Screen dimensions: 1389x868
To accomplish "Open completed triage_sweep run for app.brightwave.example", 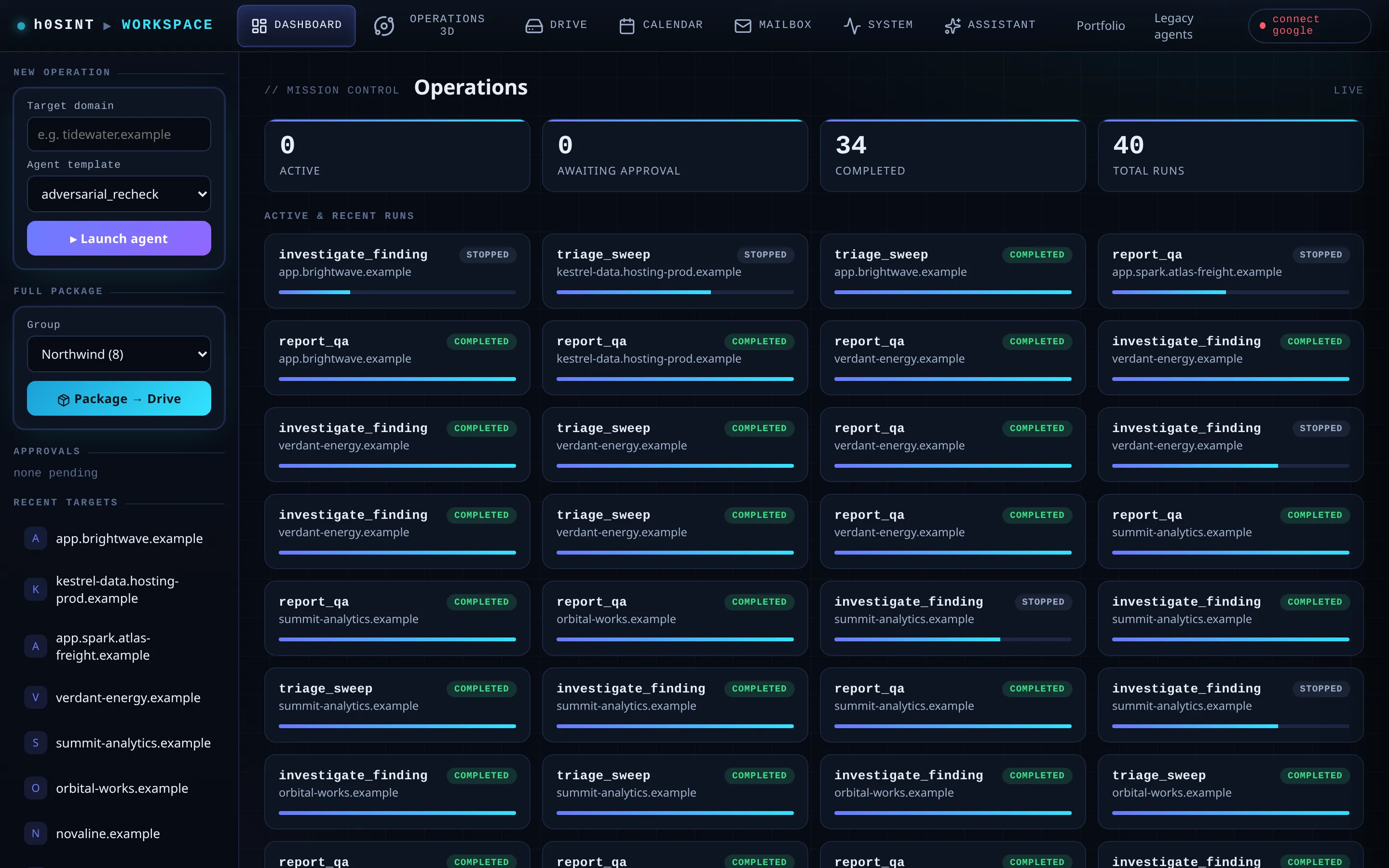I will click(x=953, y=271).
